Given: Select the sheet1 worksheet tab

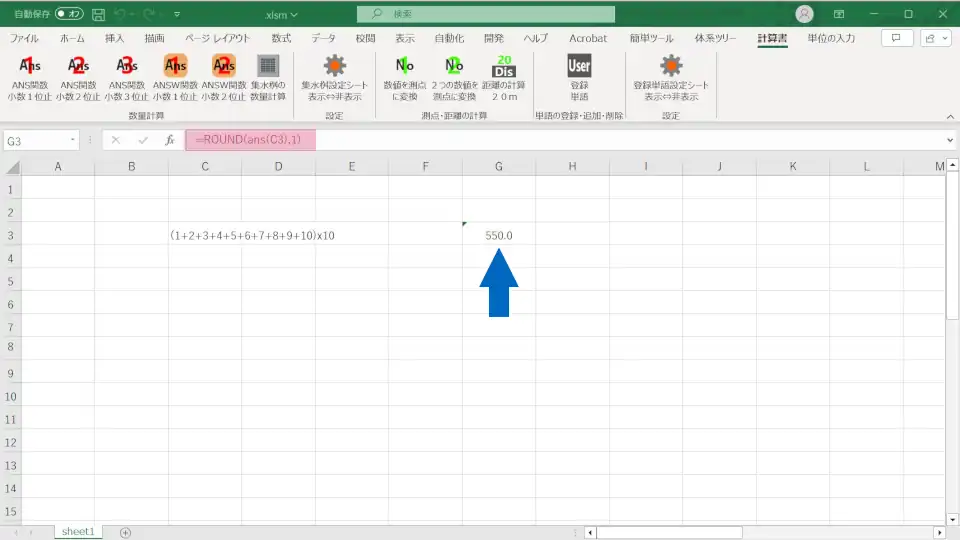Looking at the screenshot, I should coord(78,532).
